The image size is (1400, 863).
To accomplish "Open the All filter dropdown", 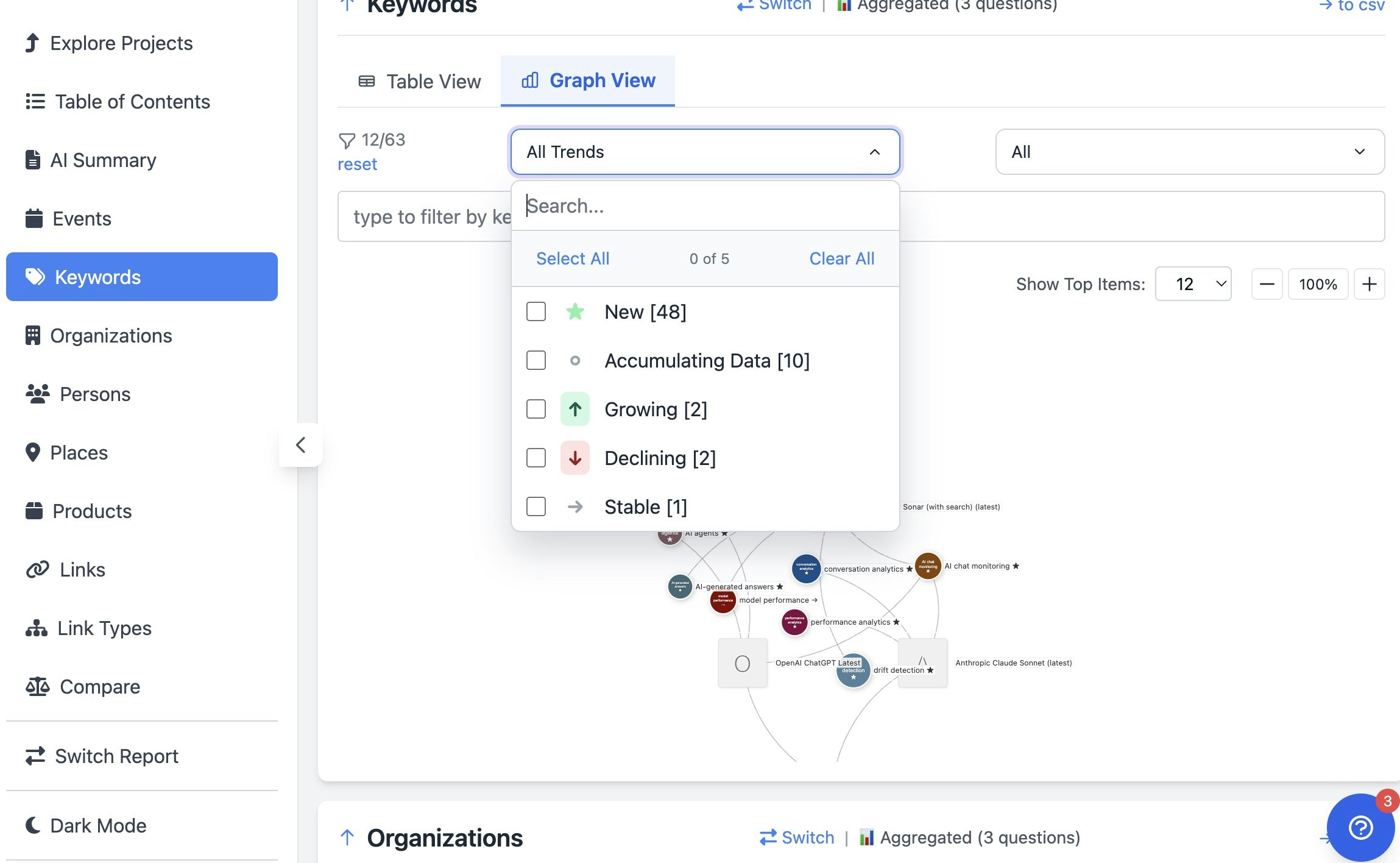I will click(1189, 152).
